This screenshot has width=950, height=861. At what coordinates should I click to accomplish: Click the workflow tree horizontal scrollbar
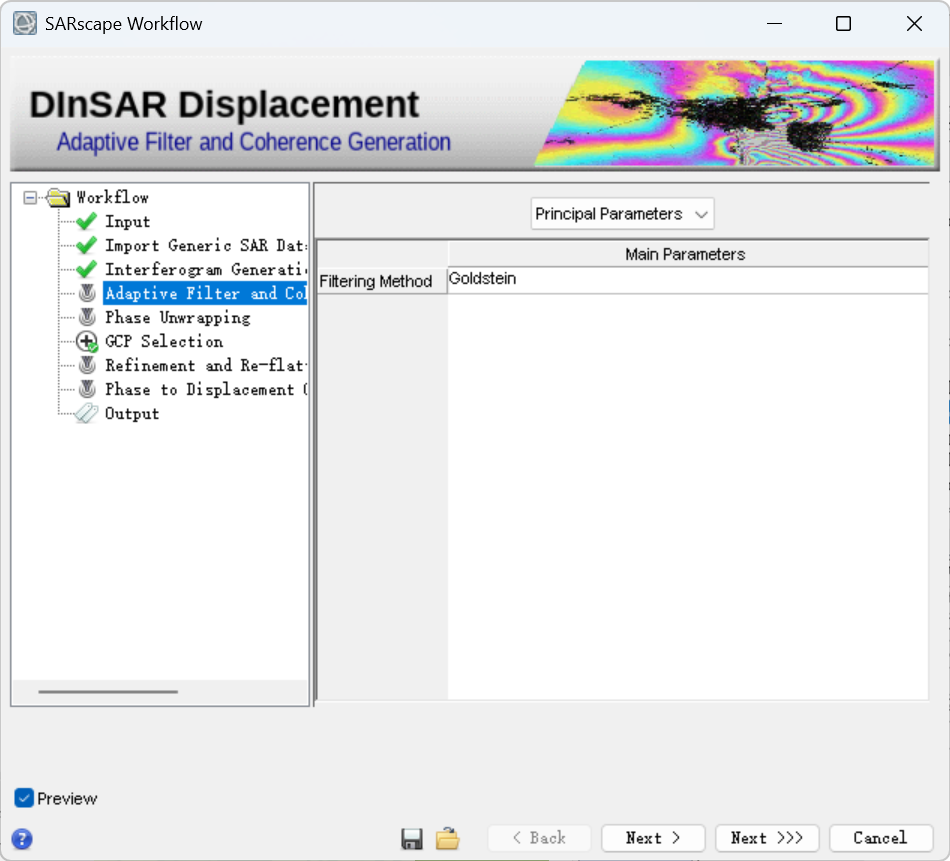click(x=108, y=691)
